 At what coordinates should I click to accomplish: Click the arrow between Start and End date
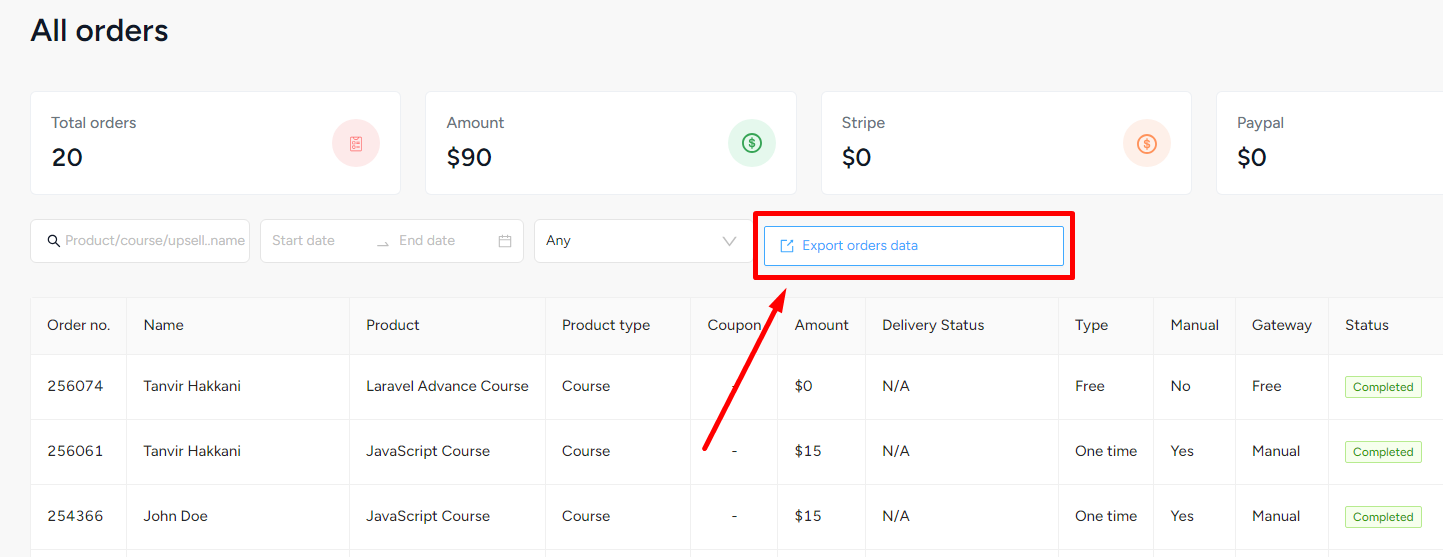[382, 242]
